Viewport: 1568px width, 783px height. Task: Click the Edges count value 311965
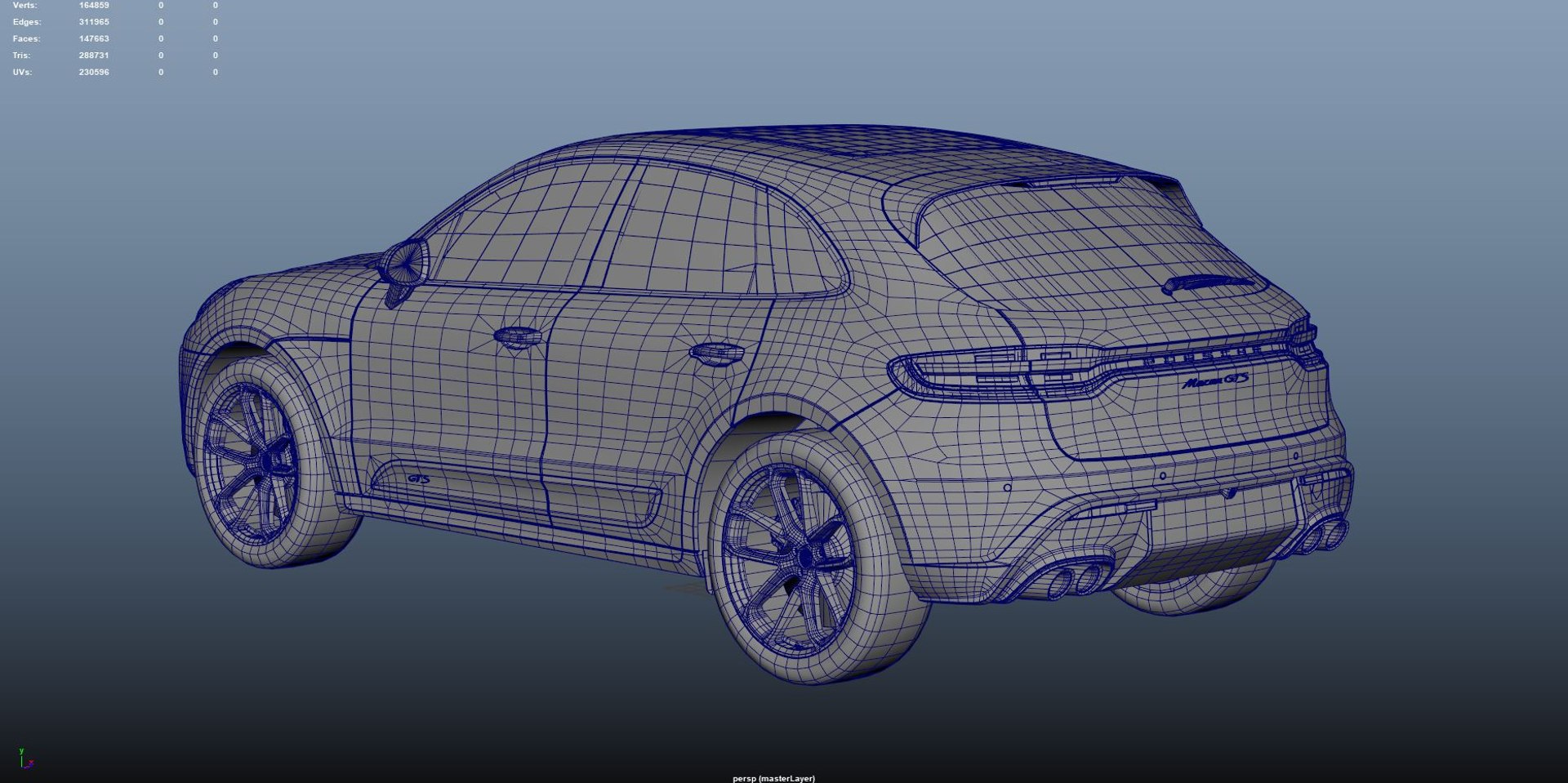click(x=94, y=22)
